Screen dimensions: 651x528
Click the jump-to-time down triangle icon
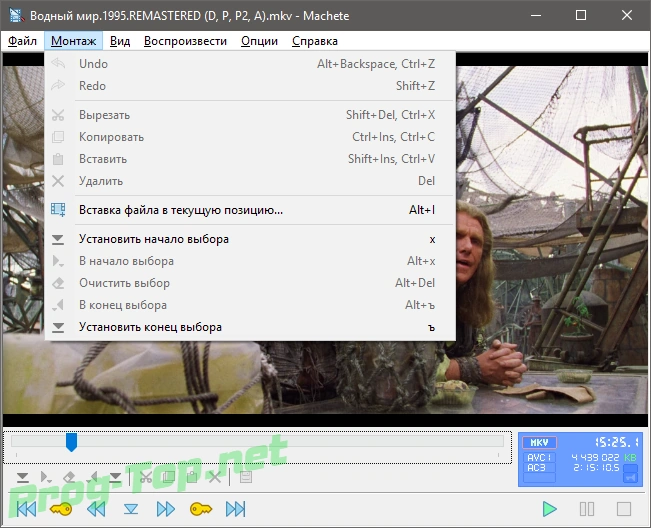click(131, 509)
